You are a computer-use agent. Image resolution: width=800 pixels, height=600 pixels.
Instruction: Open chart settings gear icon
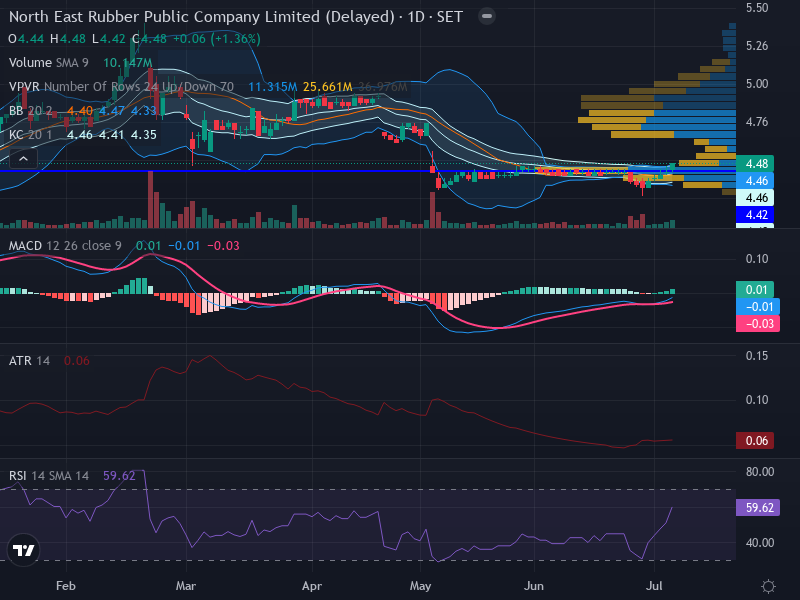768,586
